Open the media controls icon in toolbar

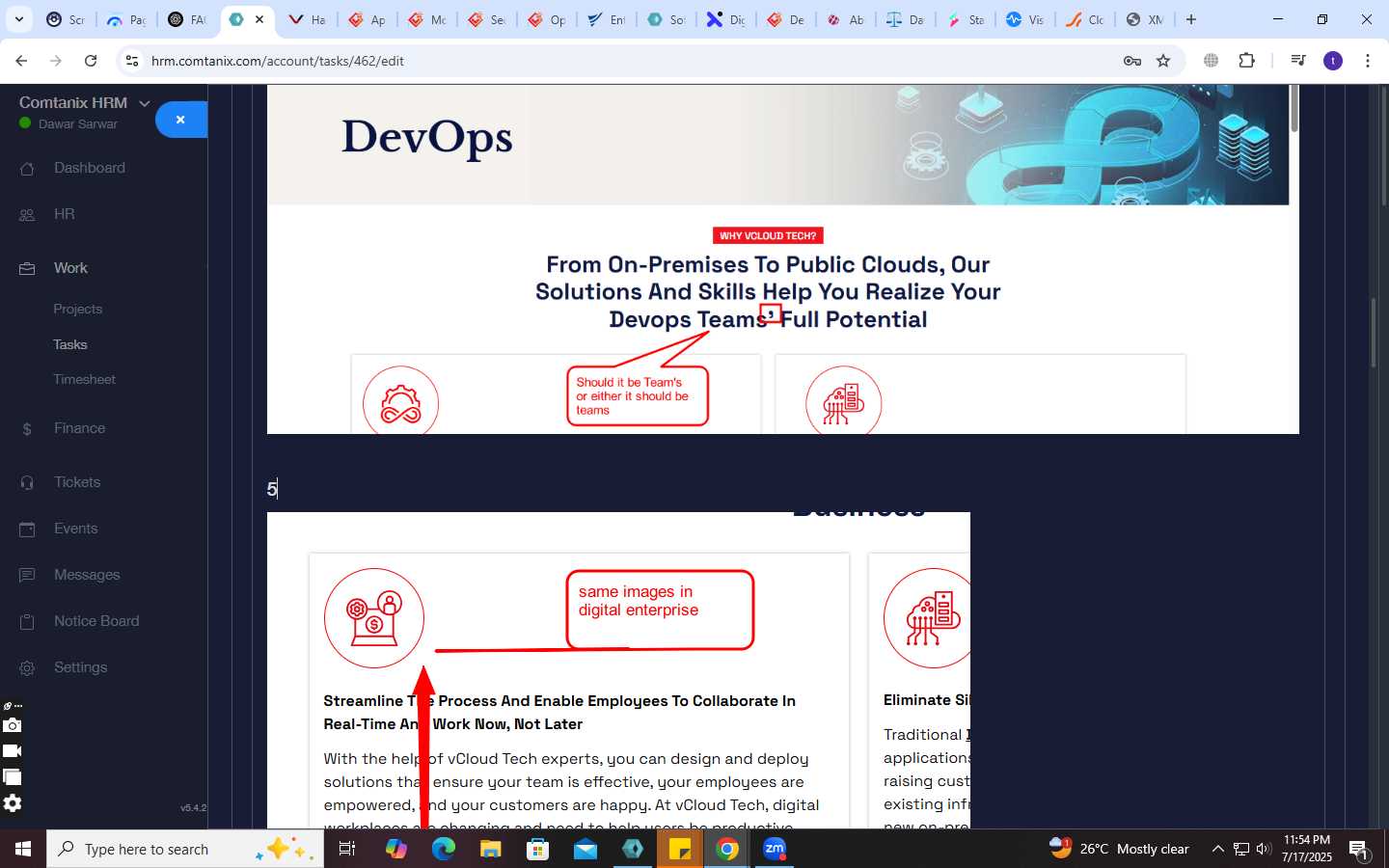[x=1298, y=61]
